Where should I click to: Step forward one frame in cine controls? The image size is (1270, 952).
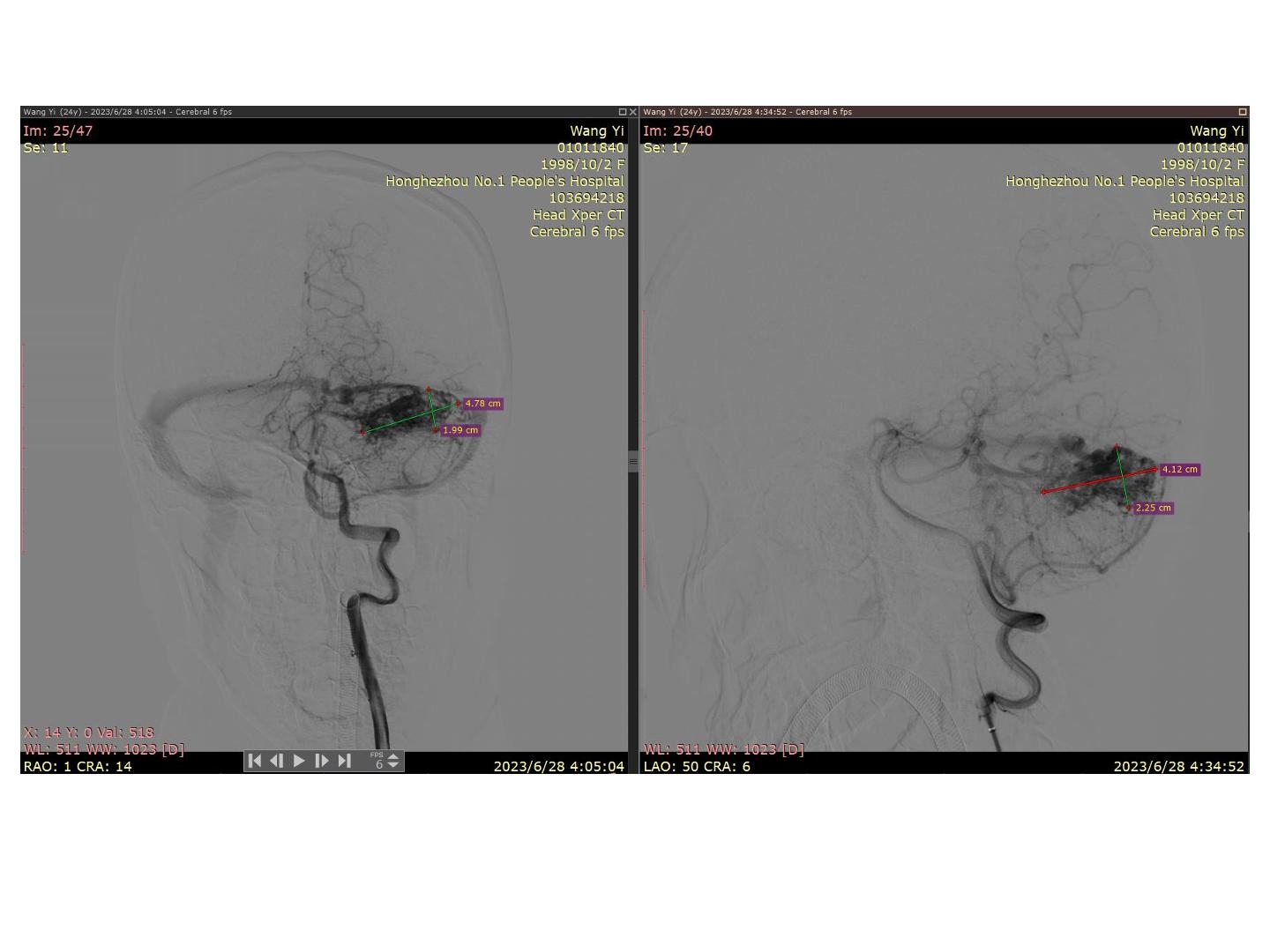pos(322,761)
